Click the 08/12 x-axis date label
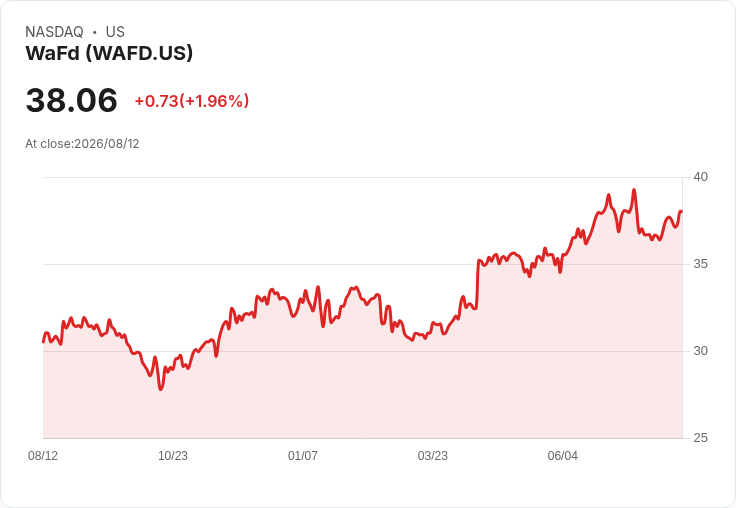This screenshot has height=508, width=736. pyautogui.click(x=43, y=455)
